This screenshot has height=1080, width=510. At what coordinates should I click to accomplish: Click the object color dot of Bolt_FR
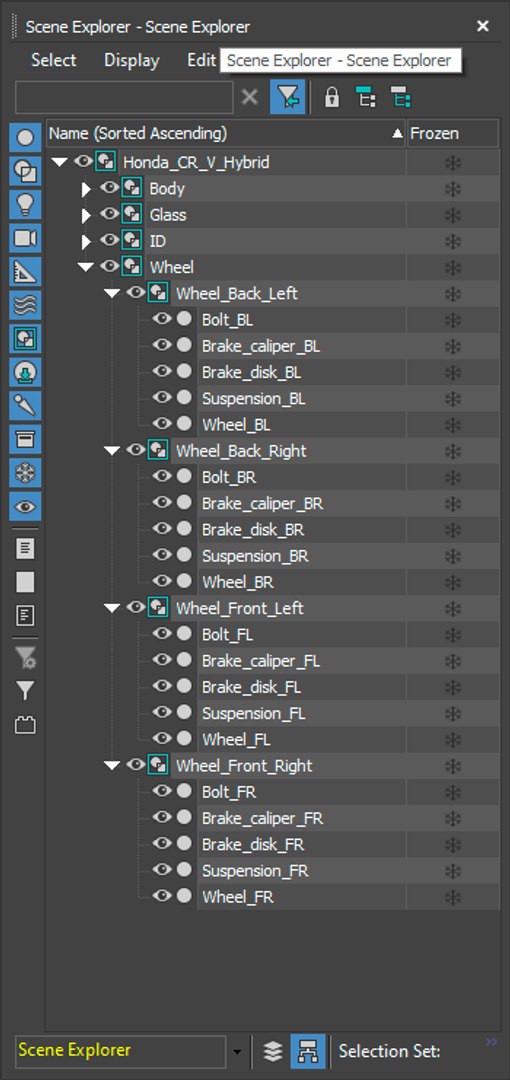[x=184, y=791]
